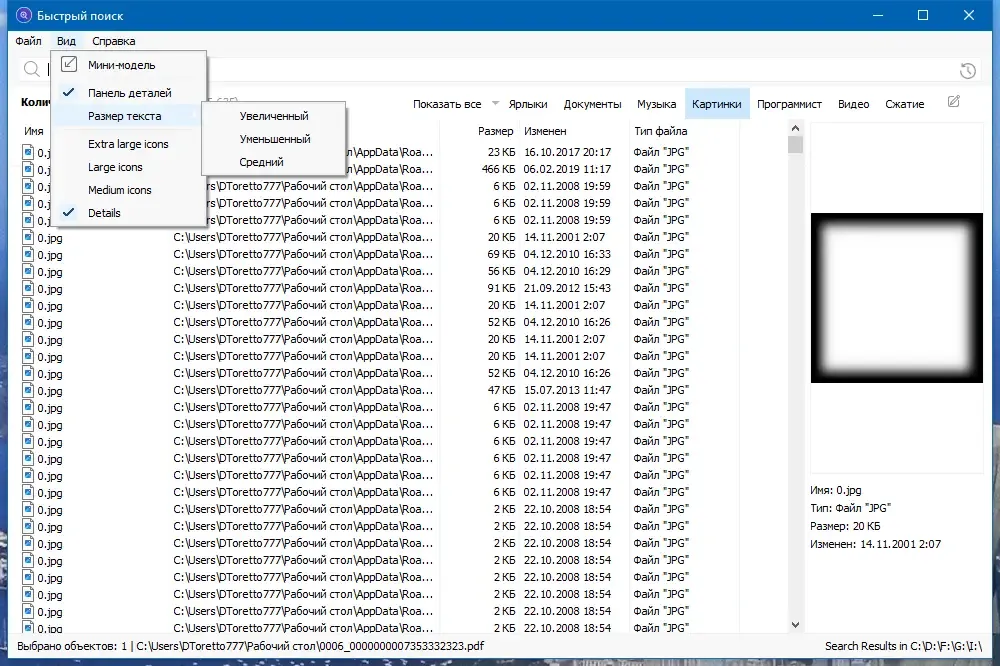Open the Файл menu
Image resolution: width=1000 pixels, height=666 pixels.
(28, 41)
